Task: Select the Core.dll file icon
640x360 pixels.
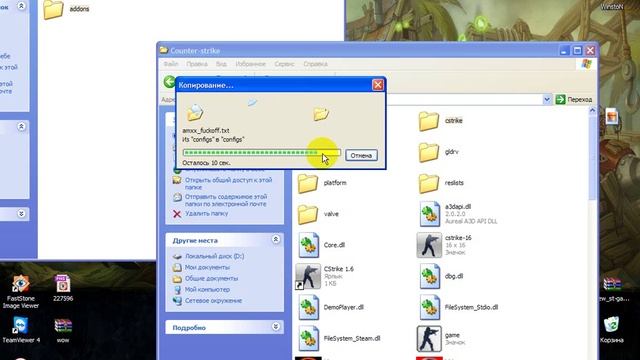Action: click(x=309, y=245)
